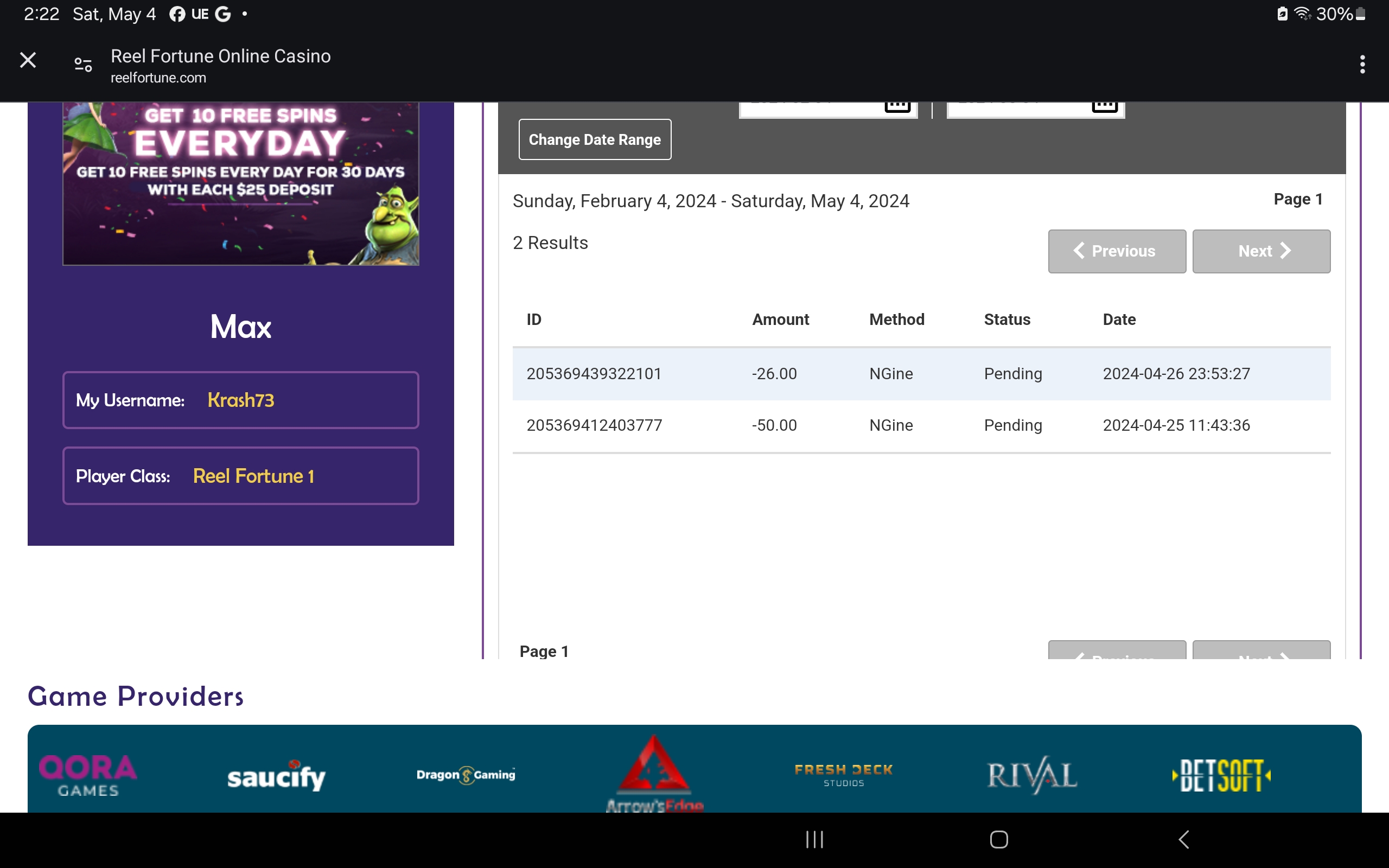The height and width of the screenshot is (868, 1389).
Task: Select the Date column header
Action: point(1119,320)
